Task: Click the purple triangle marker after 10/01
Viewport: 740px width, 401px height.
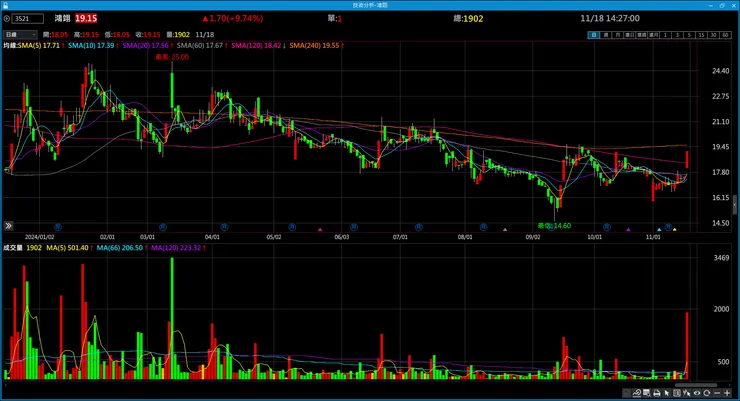Action: tap(628, 230)
